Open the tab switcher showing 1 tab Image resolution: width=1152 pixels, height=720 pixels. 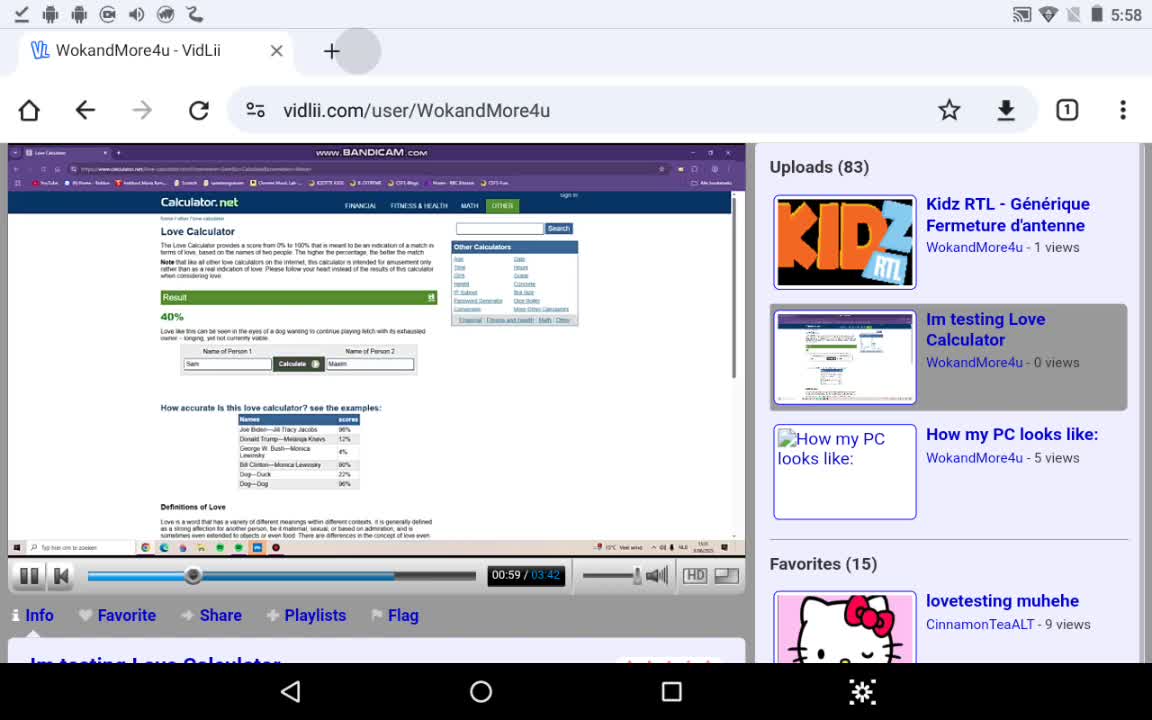tap(1067, 110)
